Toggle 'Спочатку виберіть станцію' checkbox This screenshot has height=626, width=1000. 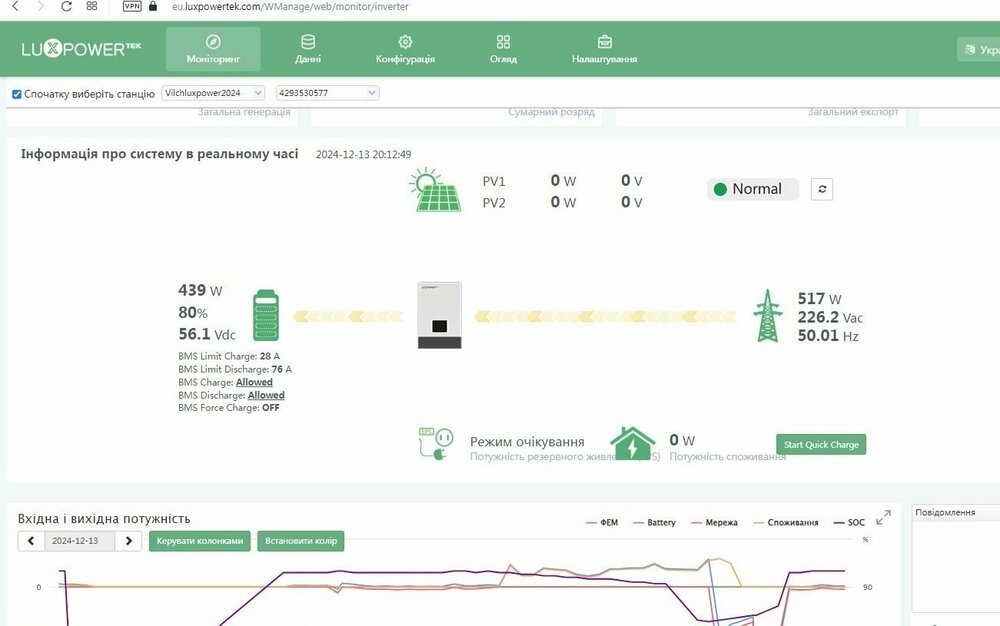[x=17, y=94]
